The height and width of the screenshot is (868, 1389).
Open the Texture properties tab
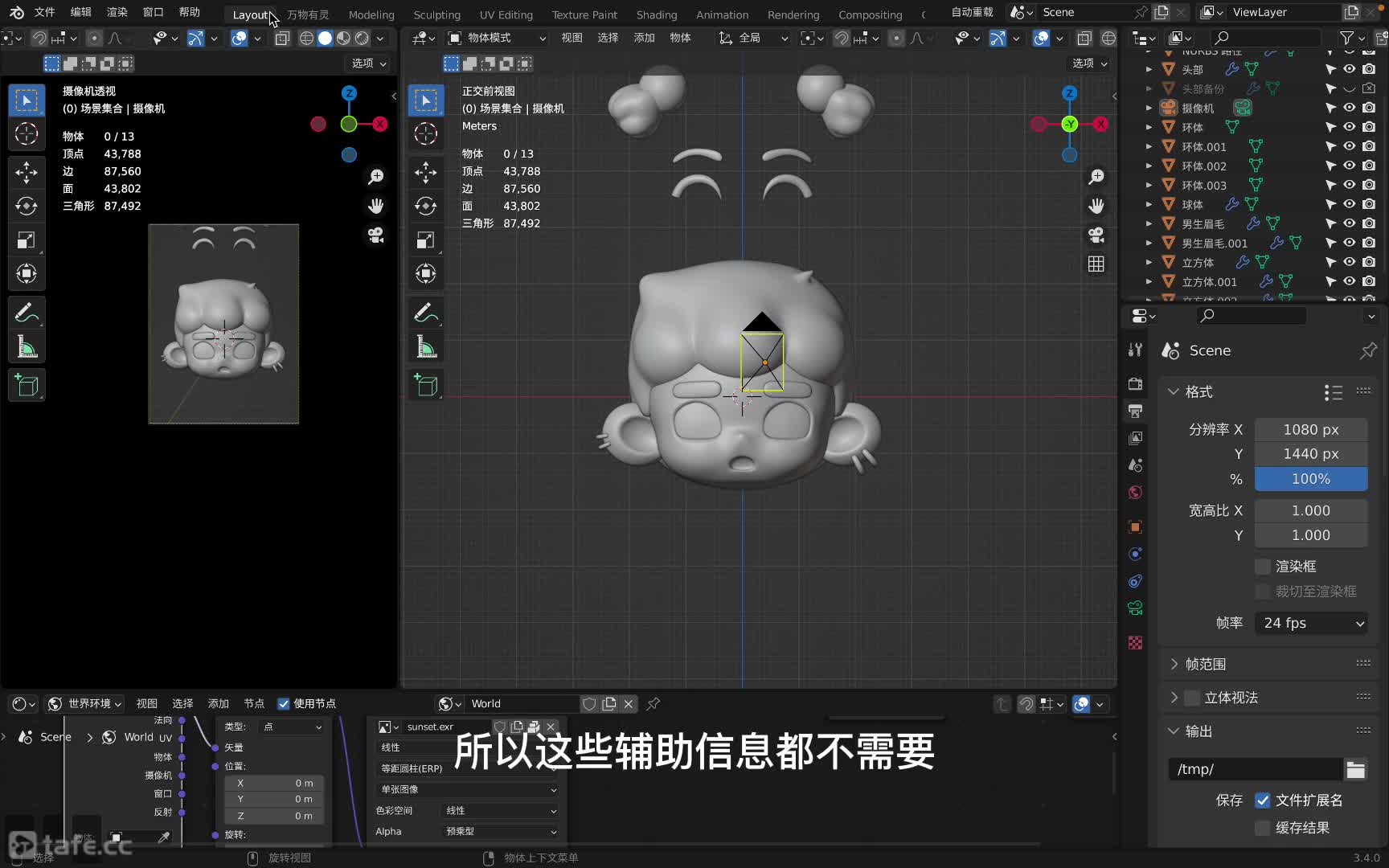pyautogui.click(x=1135, y=643)
